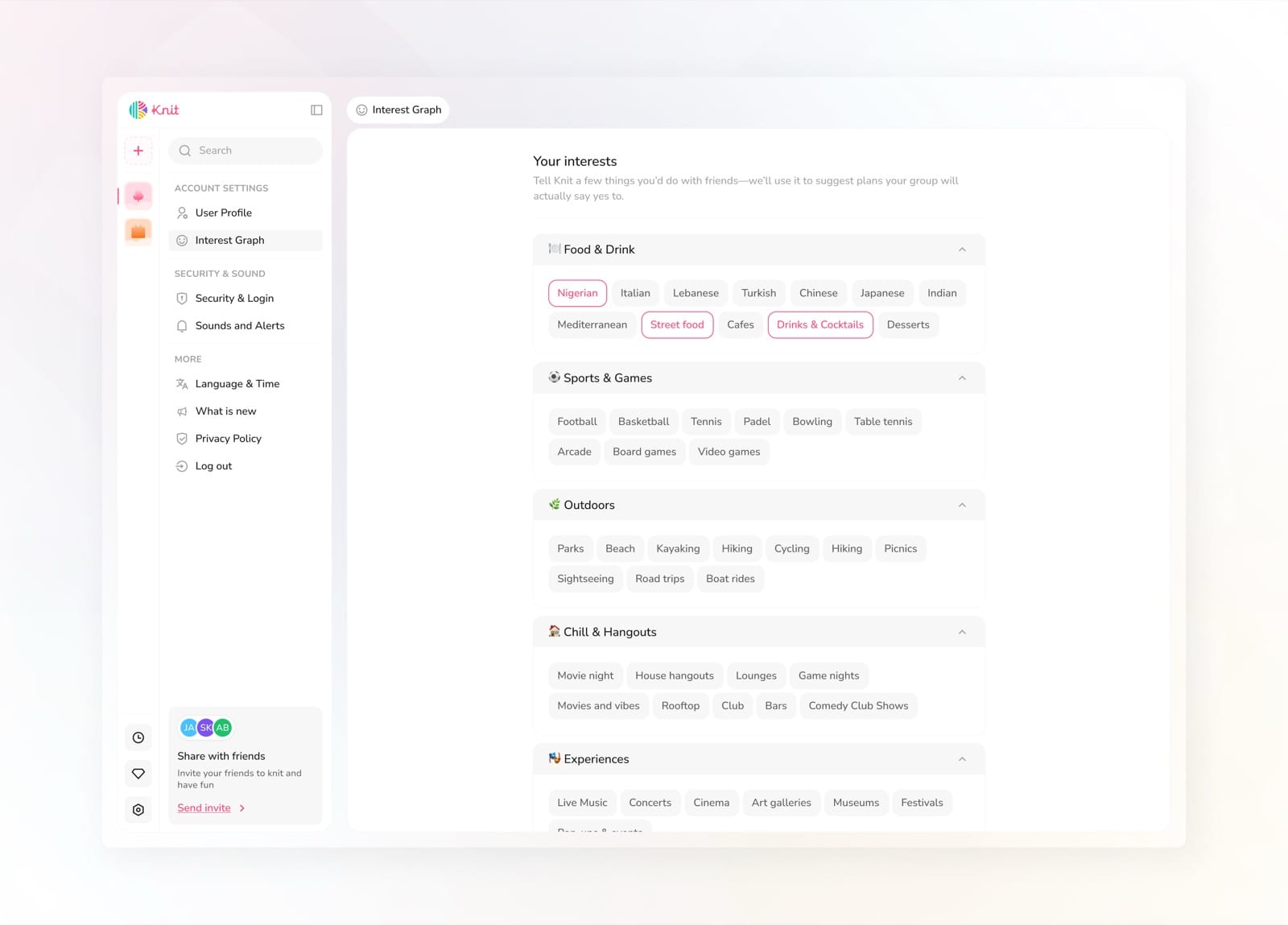
Task: Collapse the sidebar panel icon
Action: [316, 109]
